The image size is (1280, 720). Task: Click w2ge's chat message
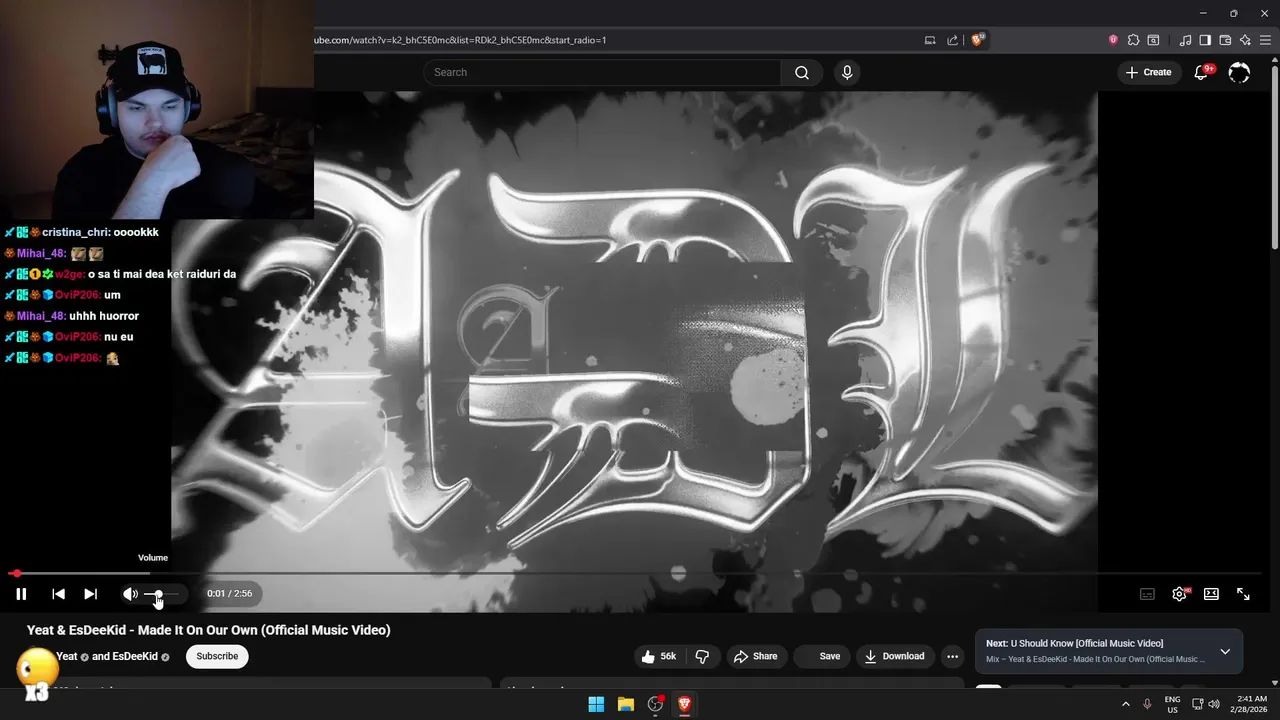click(x=120, y=274)
